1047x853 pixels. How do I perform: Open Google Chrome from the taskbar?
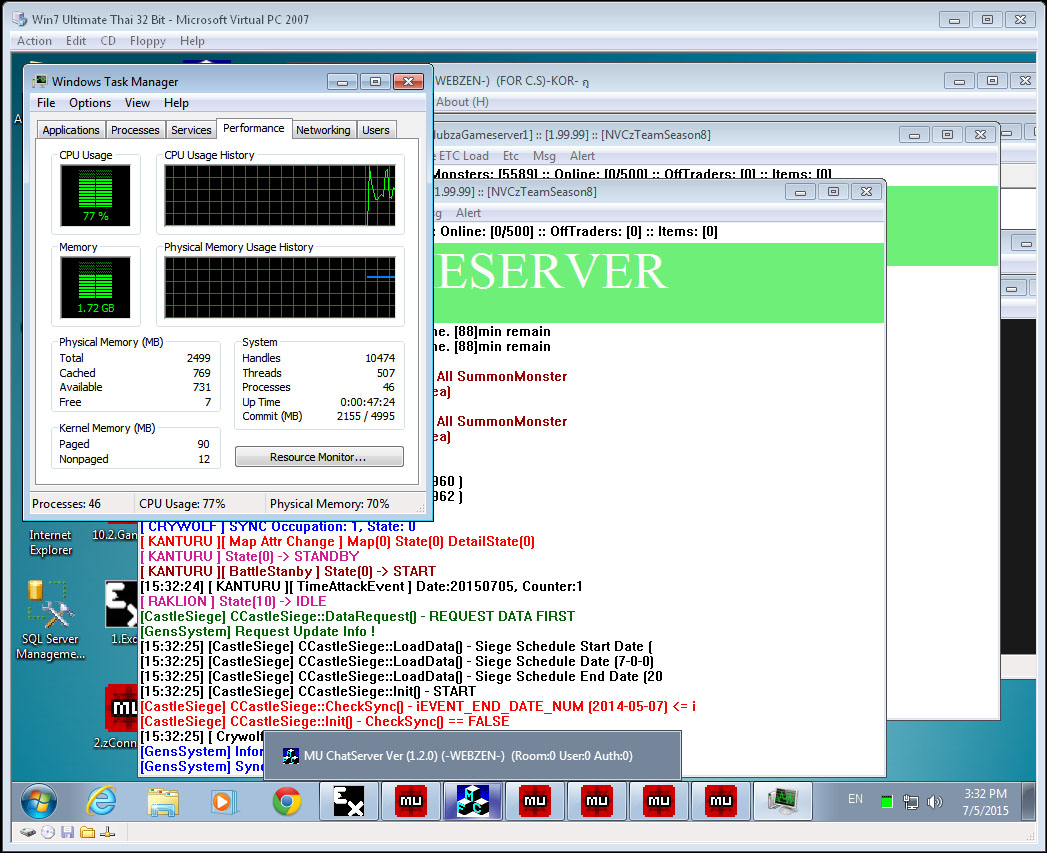tap(287, 802)
